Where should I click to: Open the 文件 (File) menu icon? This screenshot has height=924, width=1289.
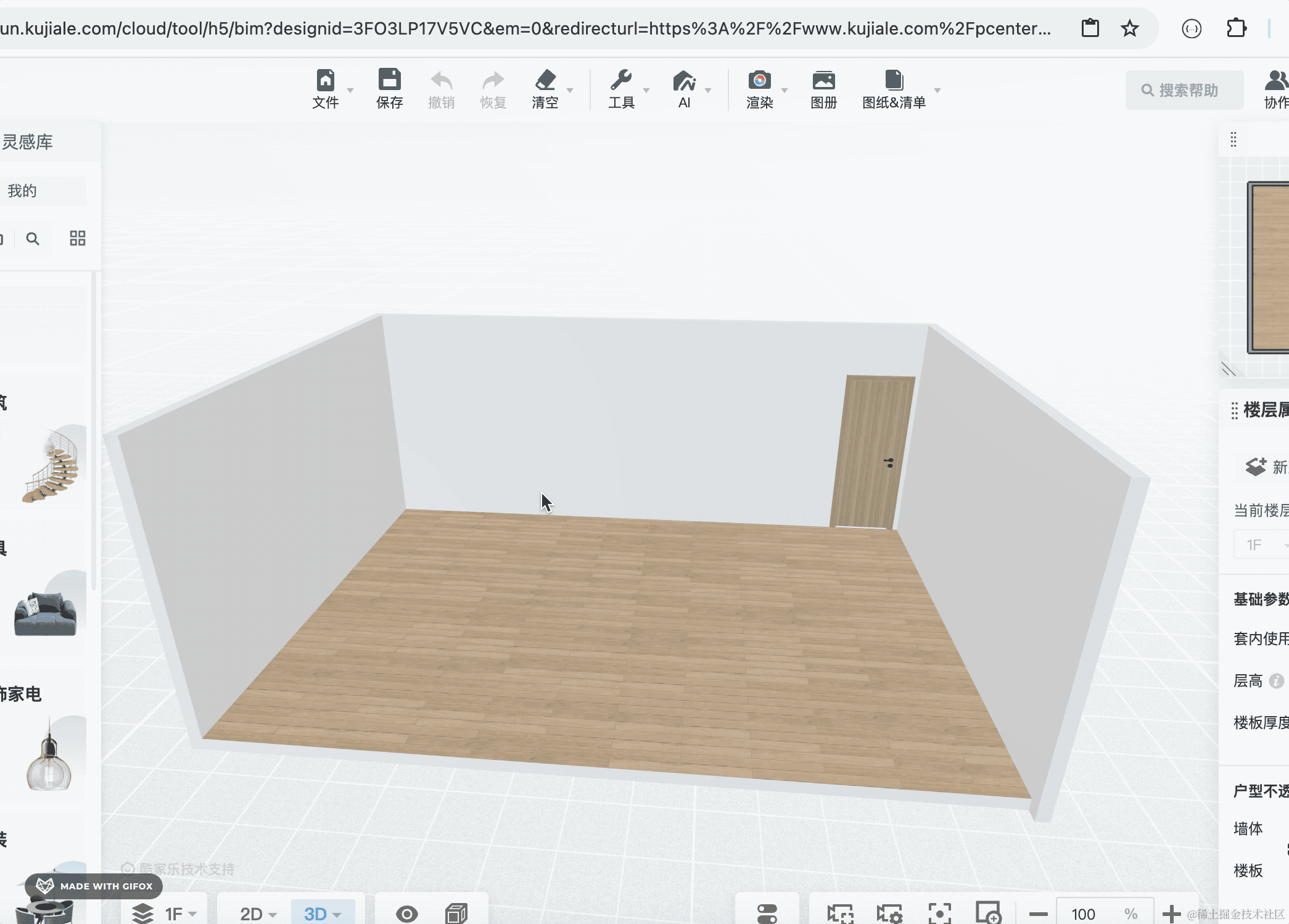pyautogui.click(x=325, y=80)
